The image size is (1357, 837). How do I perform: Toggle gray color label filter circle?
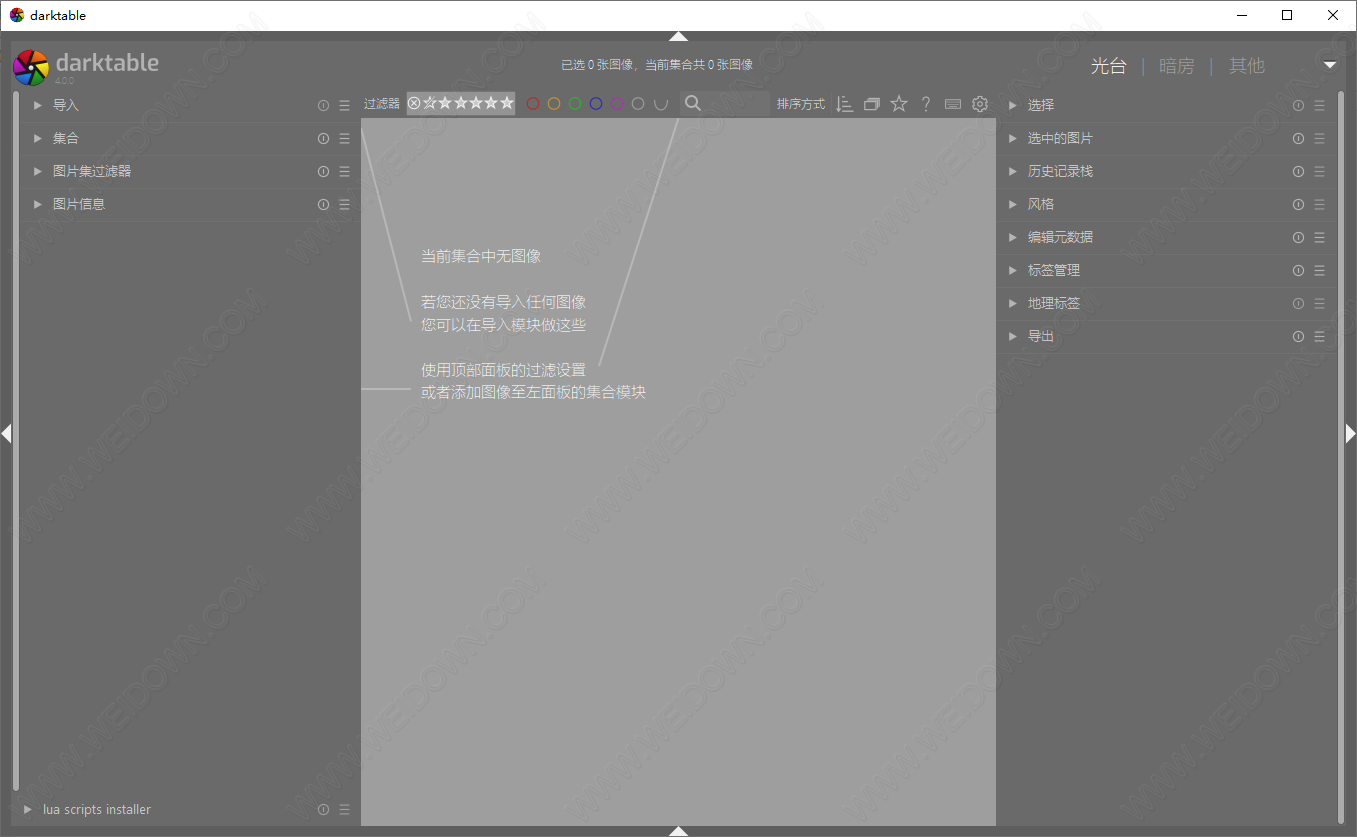638,104
